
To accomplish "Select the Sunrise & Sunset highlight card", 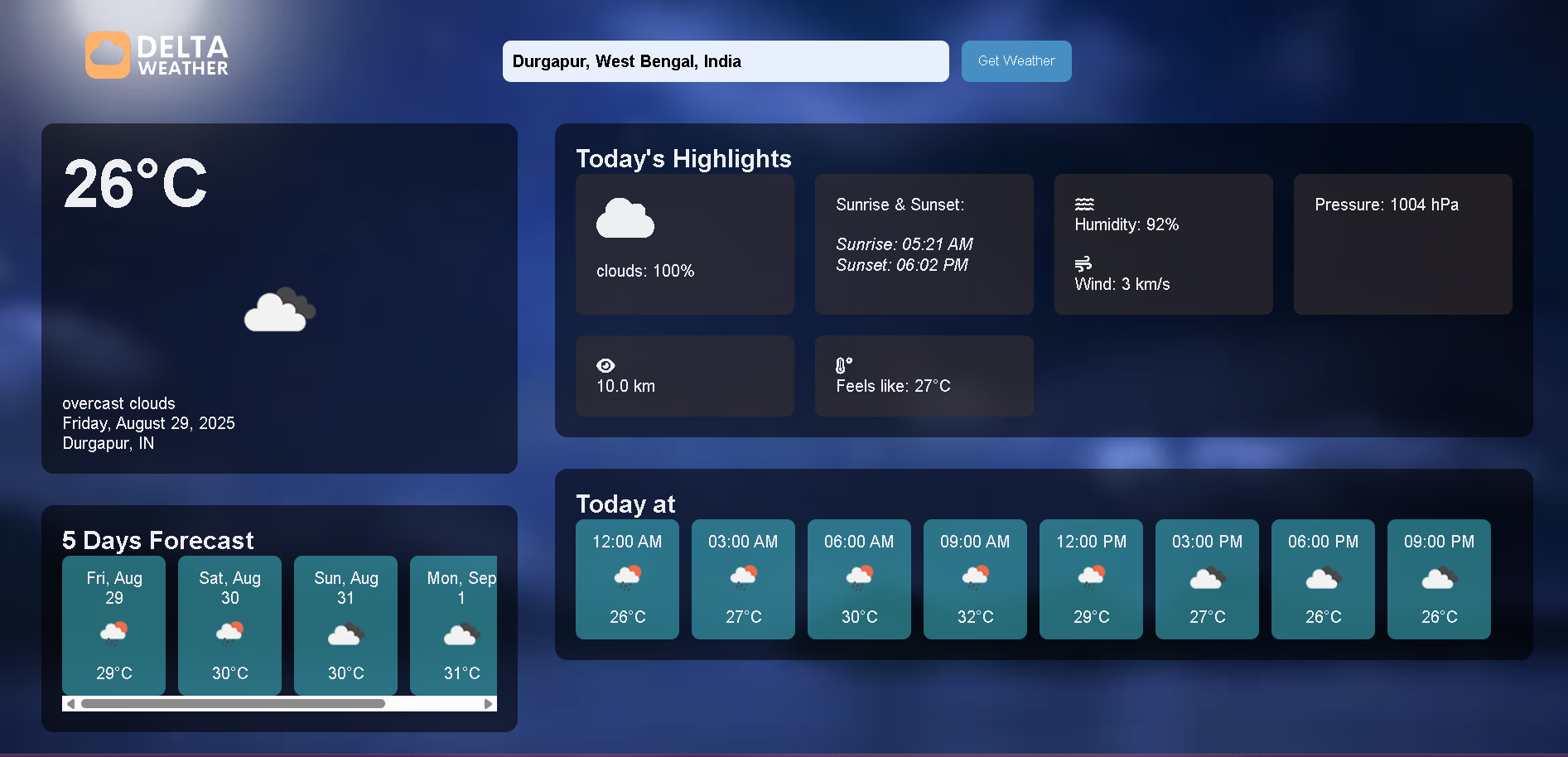I will point(924,244).
